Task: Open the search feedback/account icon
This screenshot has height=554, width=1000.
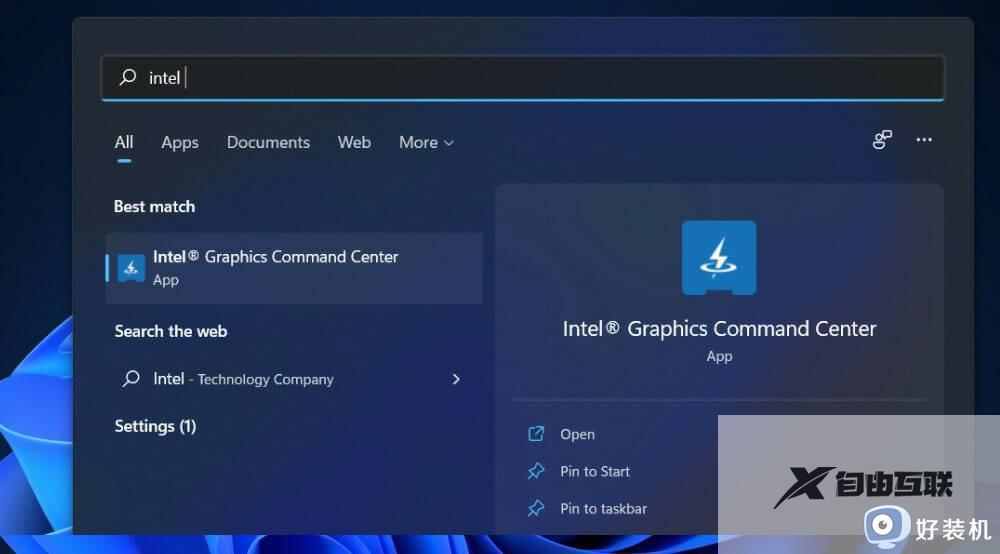Action: (x=882, y=140)
